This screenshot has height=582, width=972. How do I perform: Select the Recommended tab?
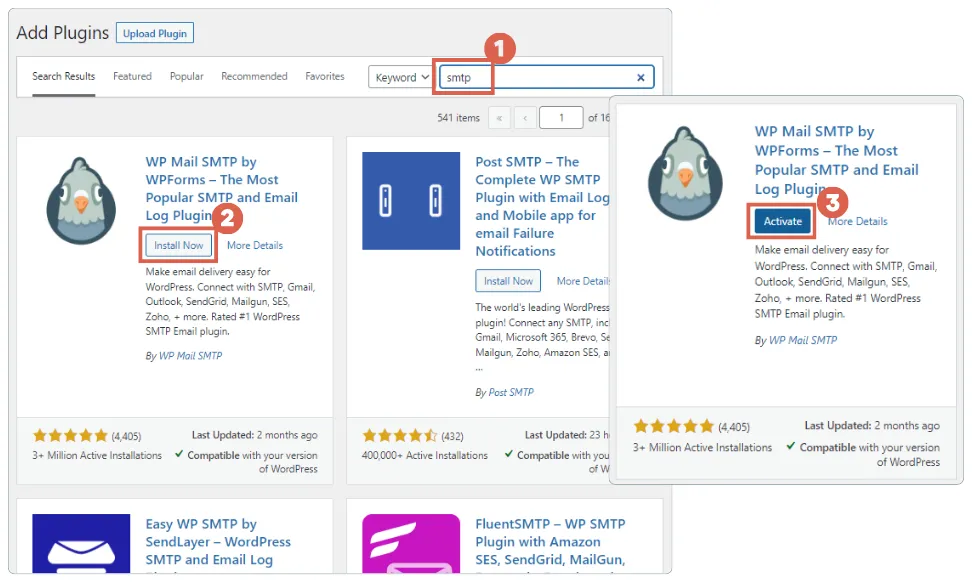pos(254,75)
